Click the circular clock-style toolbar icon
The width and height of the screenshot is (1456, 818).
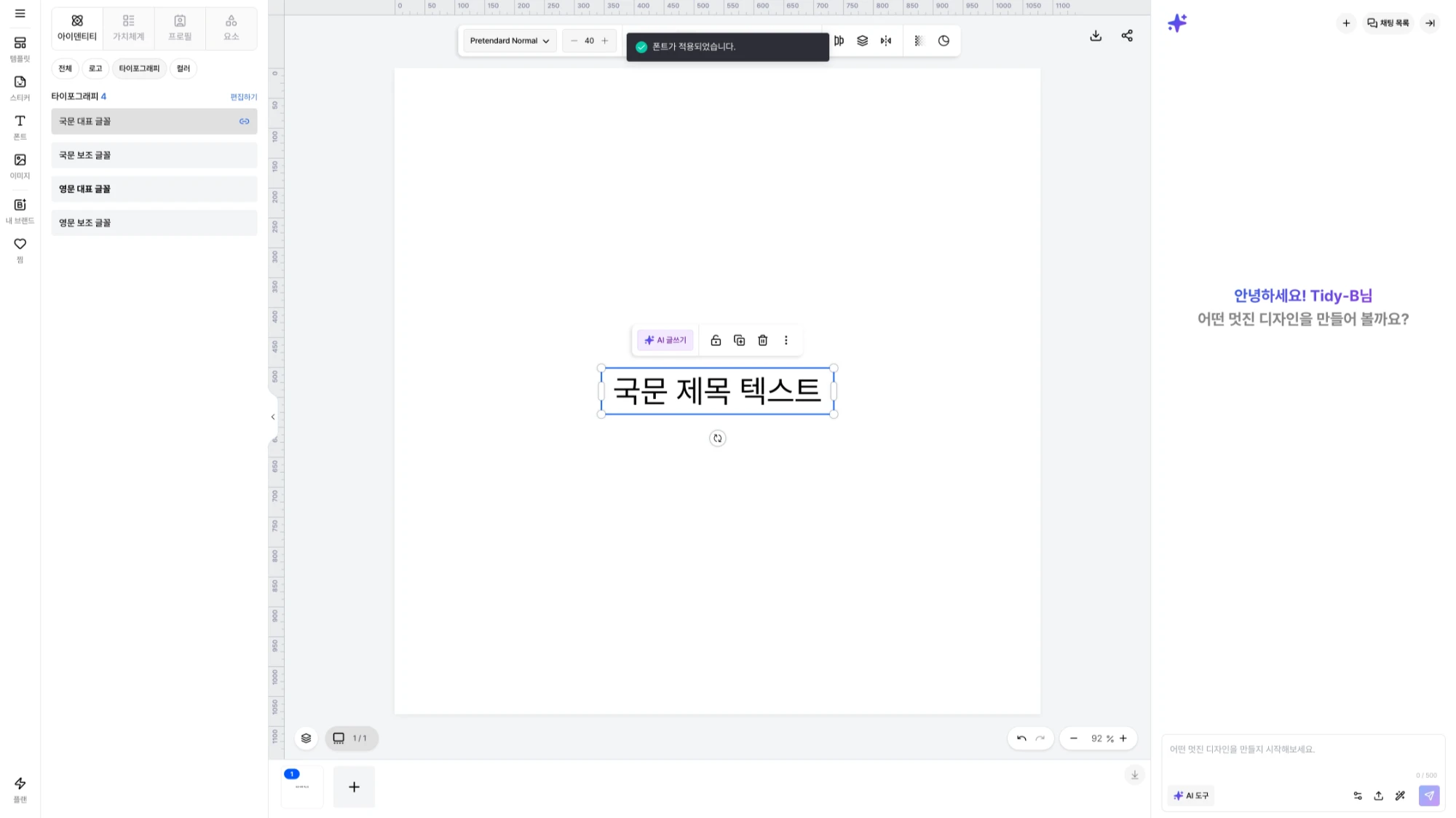click(944, 41)
